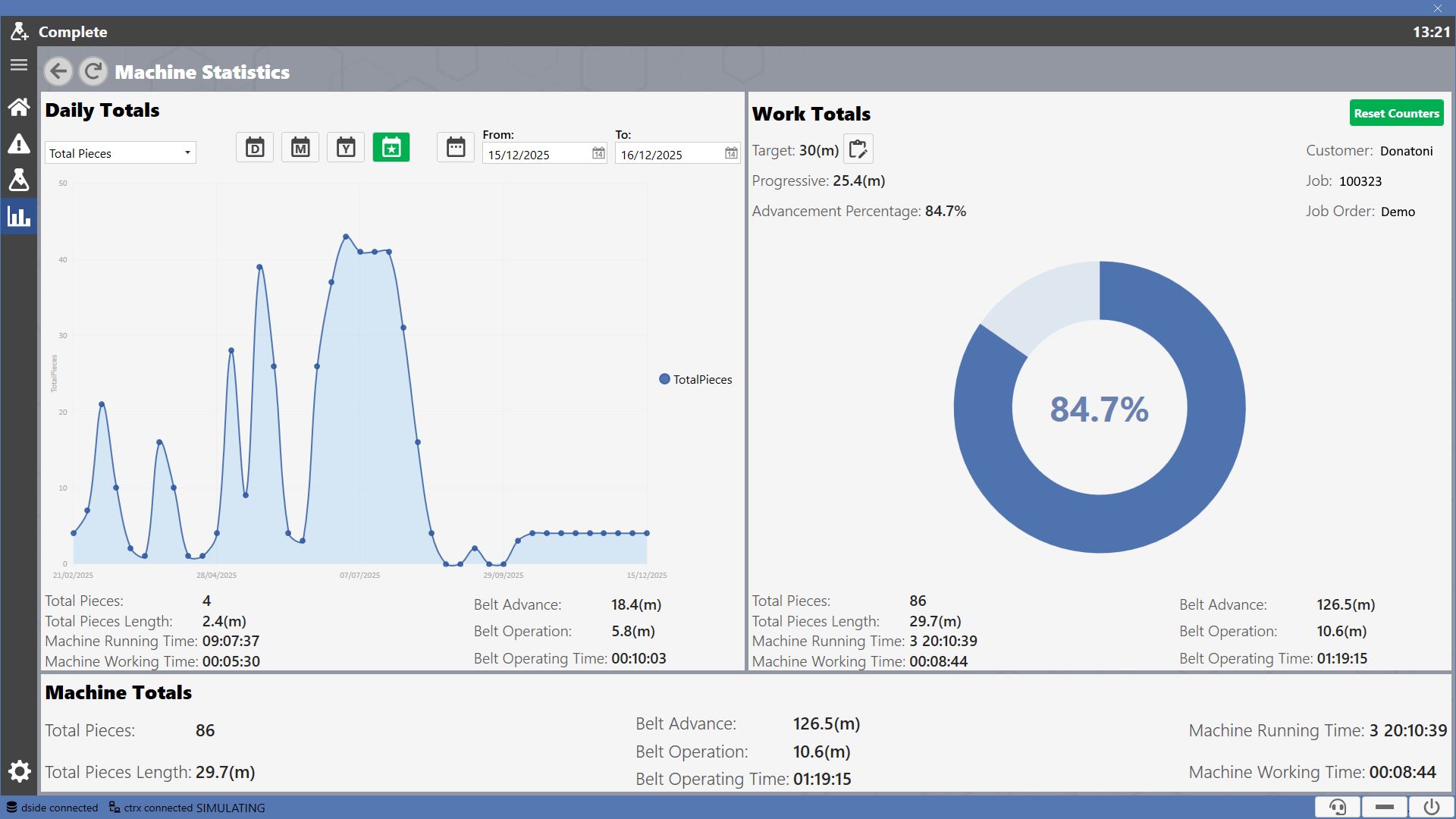
Task: Click the back arrow button
Action: (58, 71)
